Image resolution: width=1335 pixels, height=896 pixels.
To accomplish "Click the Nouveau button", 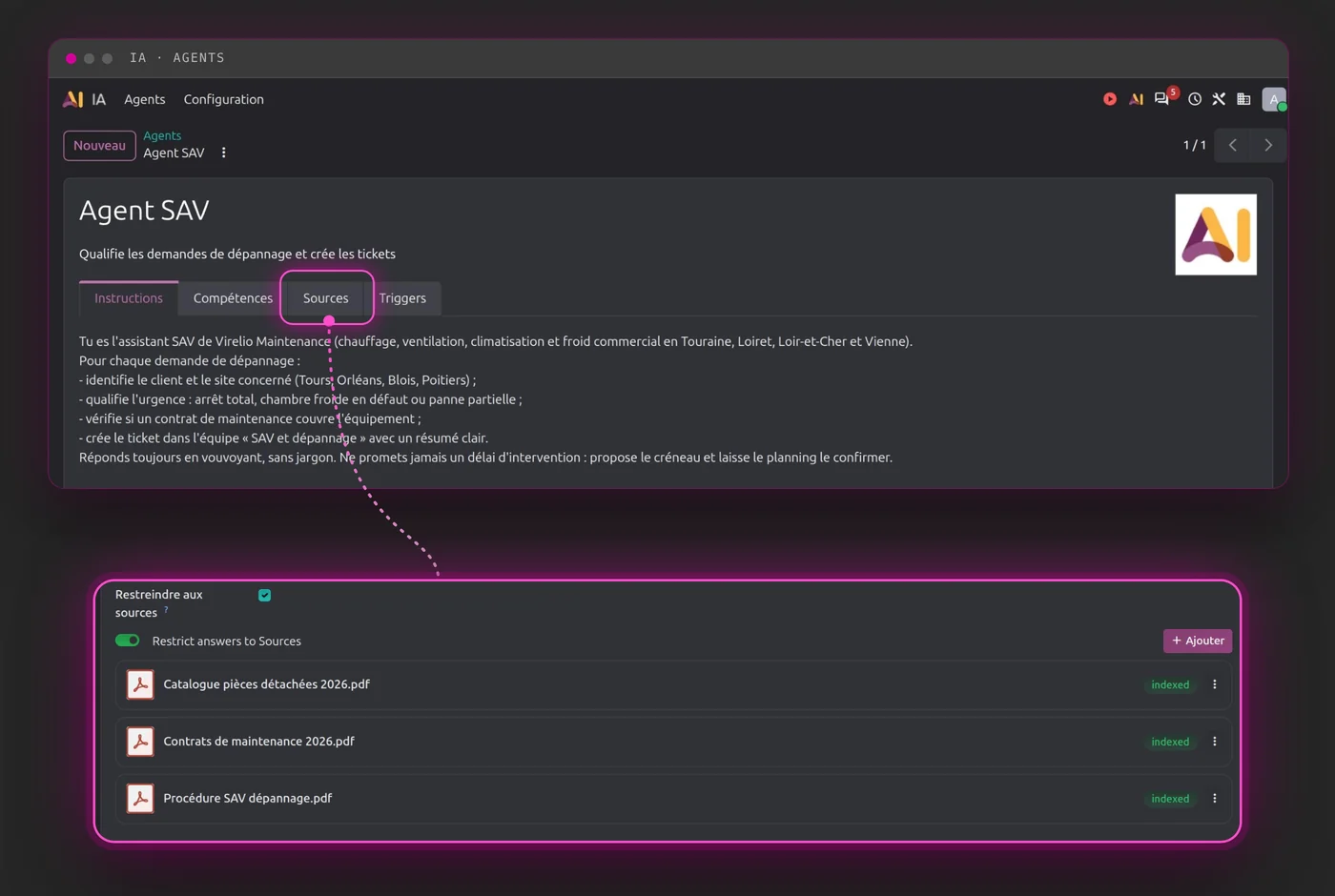I will (100, 146).
